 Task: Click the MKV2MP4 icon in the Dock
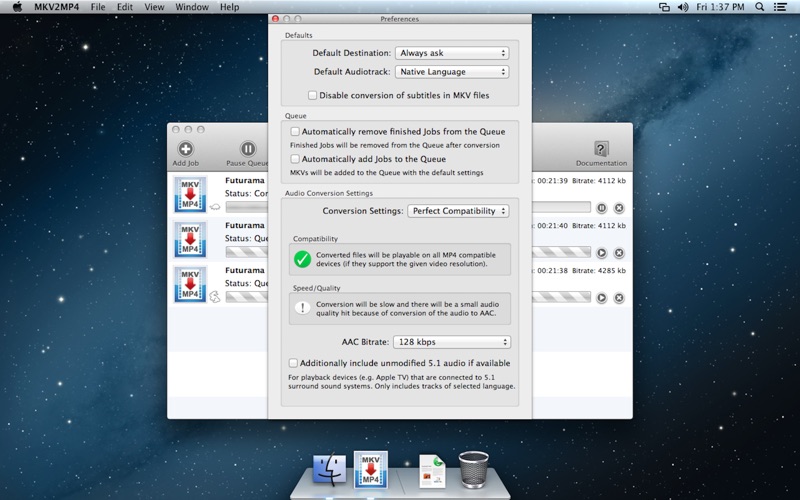[371, 470]
